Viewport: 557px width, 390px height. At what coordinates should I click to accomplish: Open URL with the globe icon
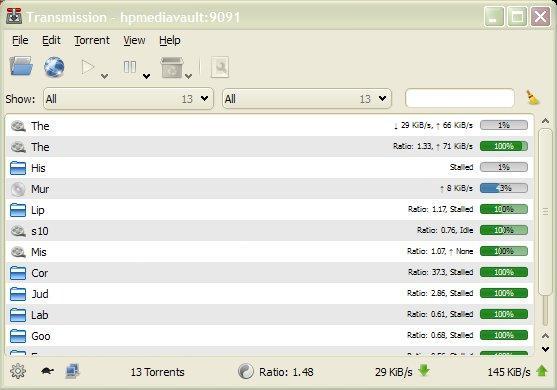(54, 67)
